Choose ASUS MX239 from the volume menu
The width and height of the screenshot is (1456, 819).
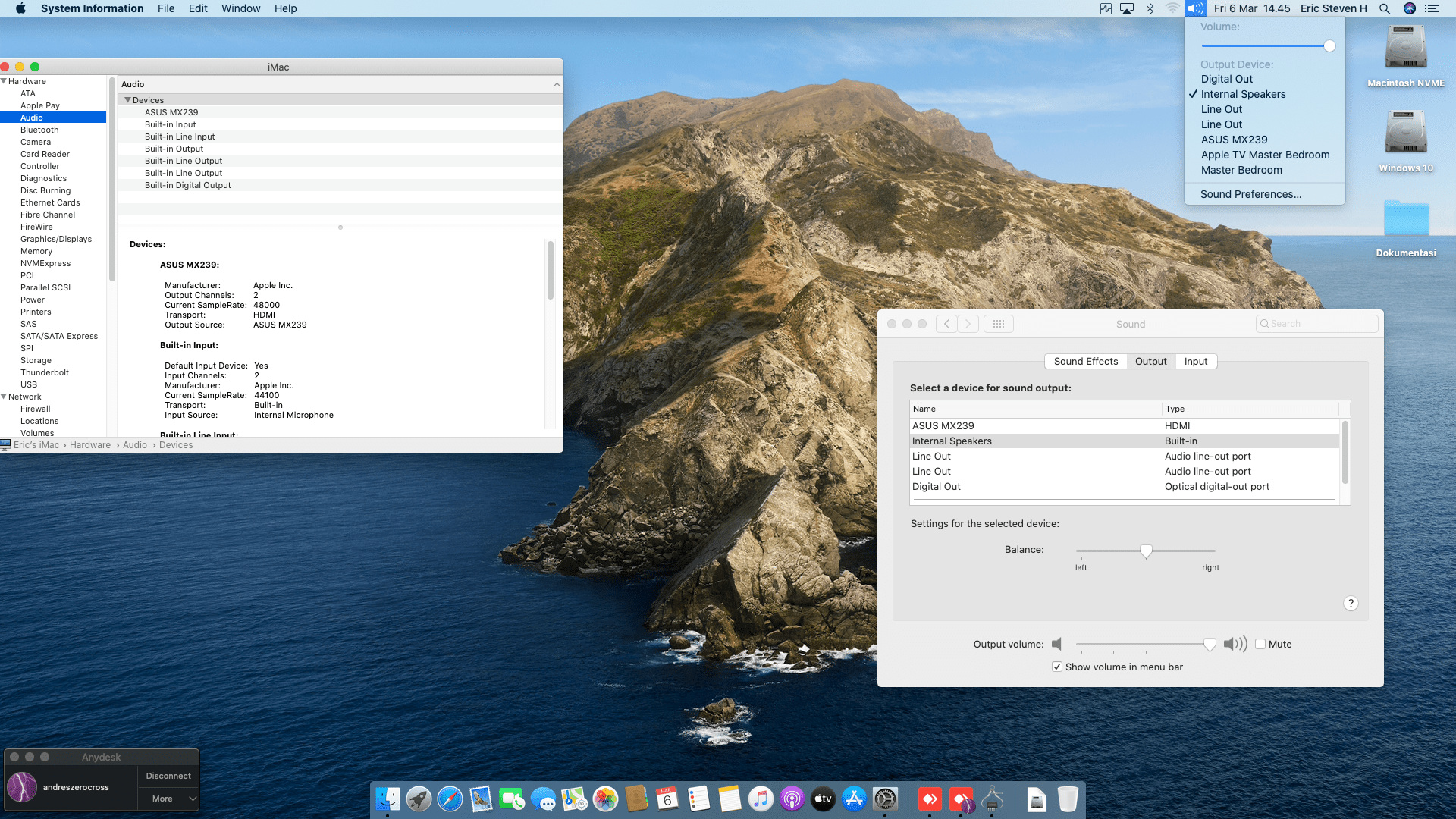click(x=1234, y=140)
